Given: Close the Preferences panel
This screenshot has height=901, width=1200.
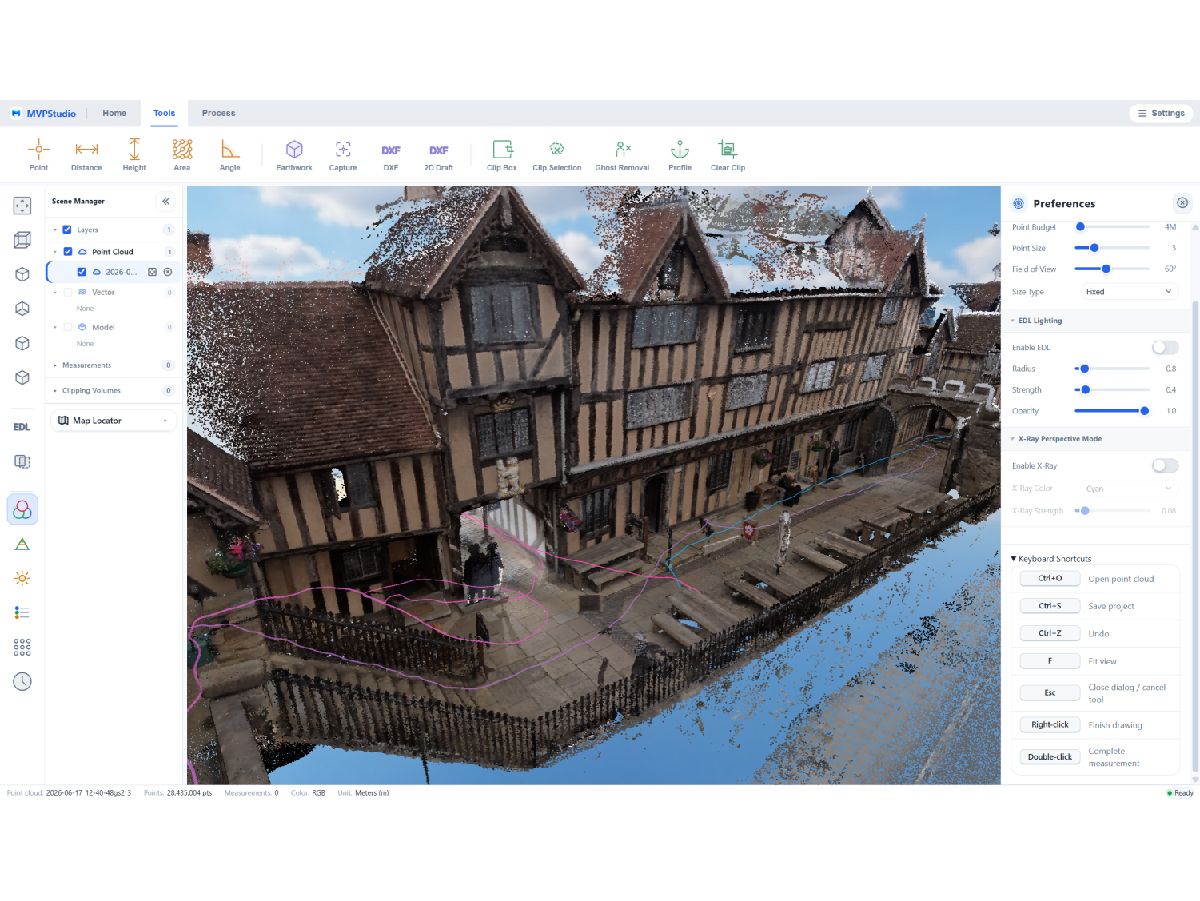Looking at the screenshot, I should pyautogui.click(x=1182, y=203).
